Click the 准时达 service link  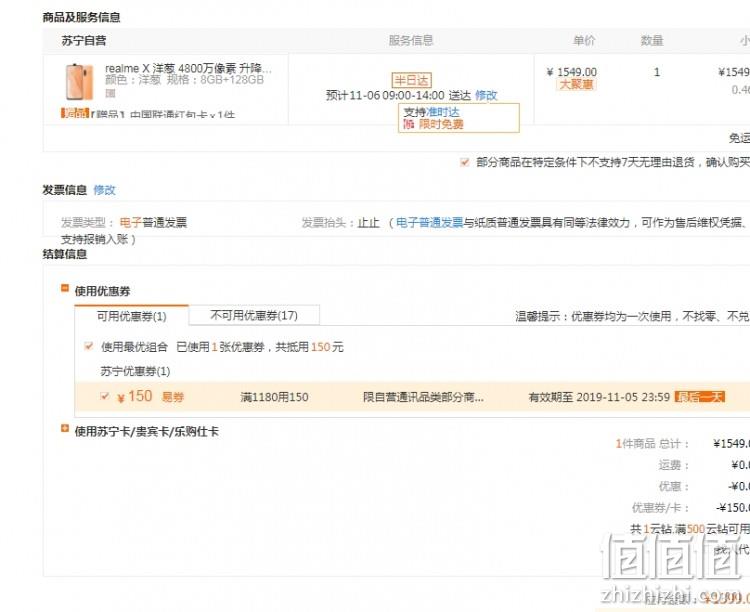tap(442, 112)
